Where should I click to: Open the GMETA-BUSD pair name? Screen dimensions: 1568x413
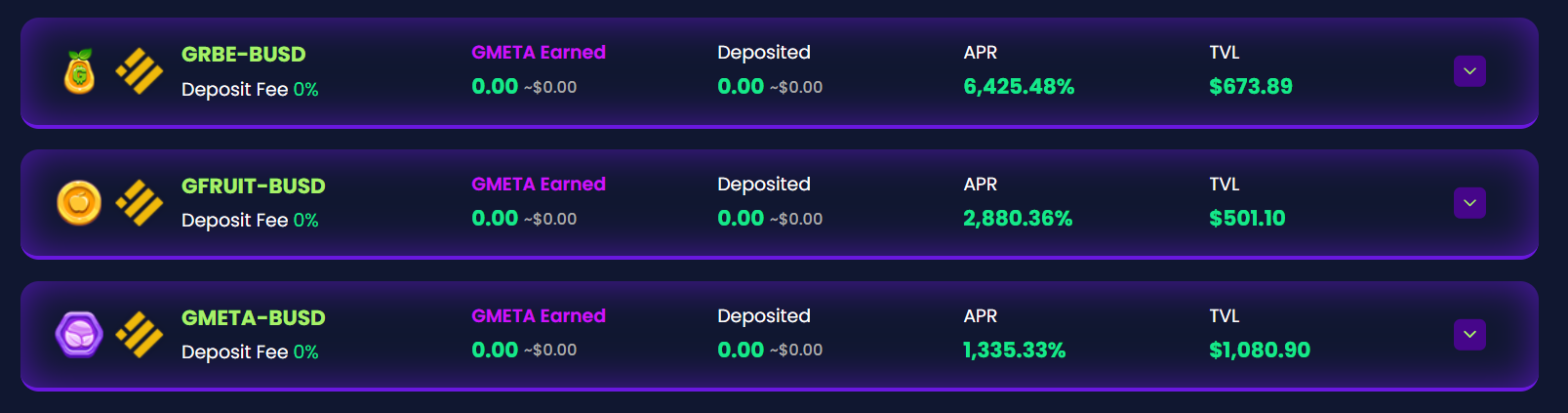(x=254, y=318)
